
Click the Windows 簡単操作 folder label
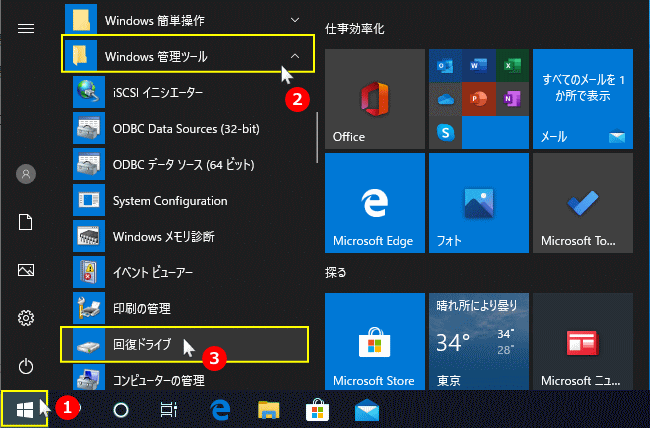click(155, 20)
